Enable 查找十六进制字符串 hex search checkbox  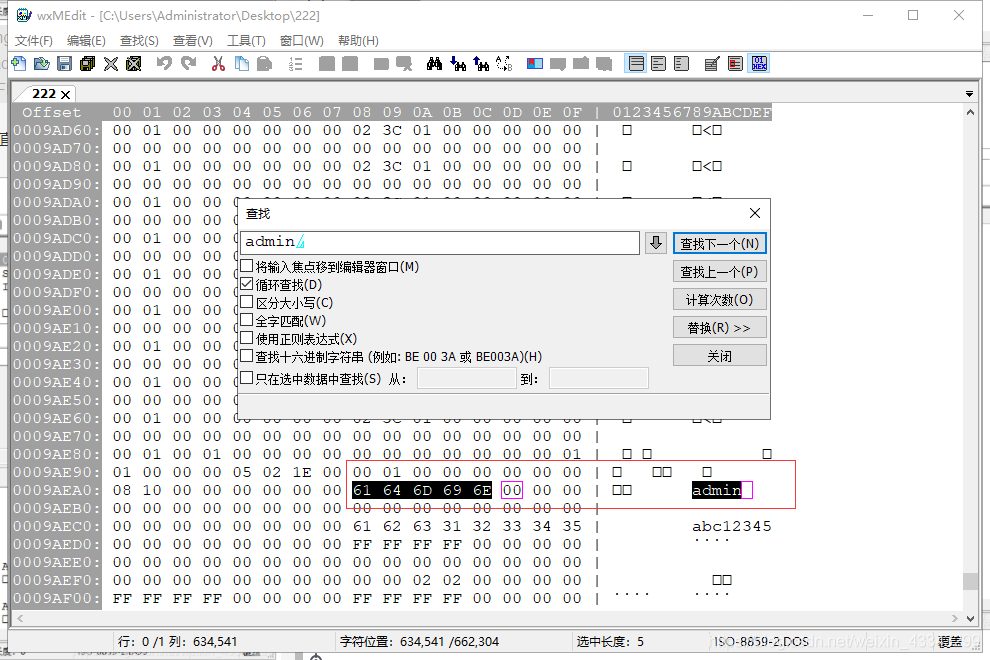tap(247, 356)
